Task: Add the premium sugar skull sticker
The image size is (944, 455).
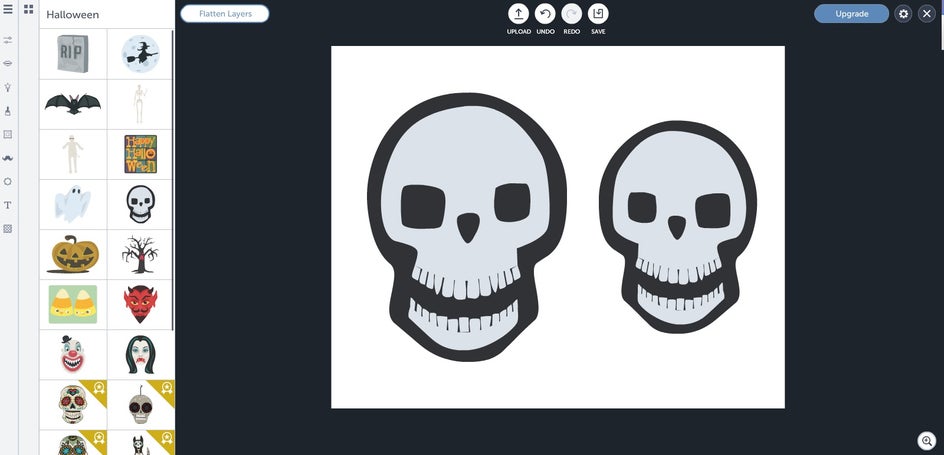Action: pos(73,404)
